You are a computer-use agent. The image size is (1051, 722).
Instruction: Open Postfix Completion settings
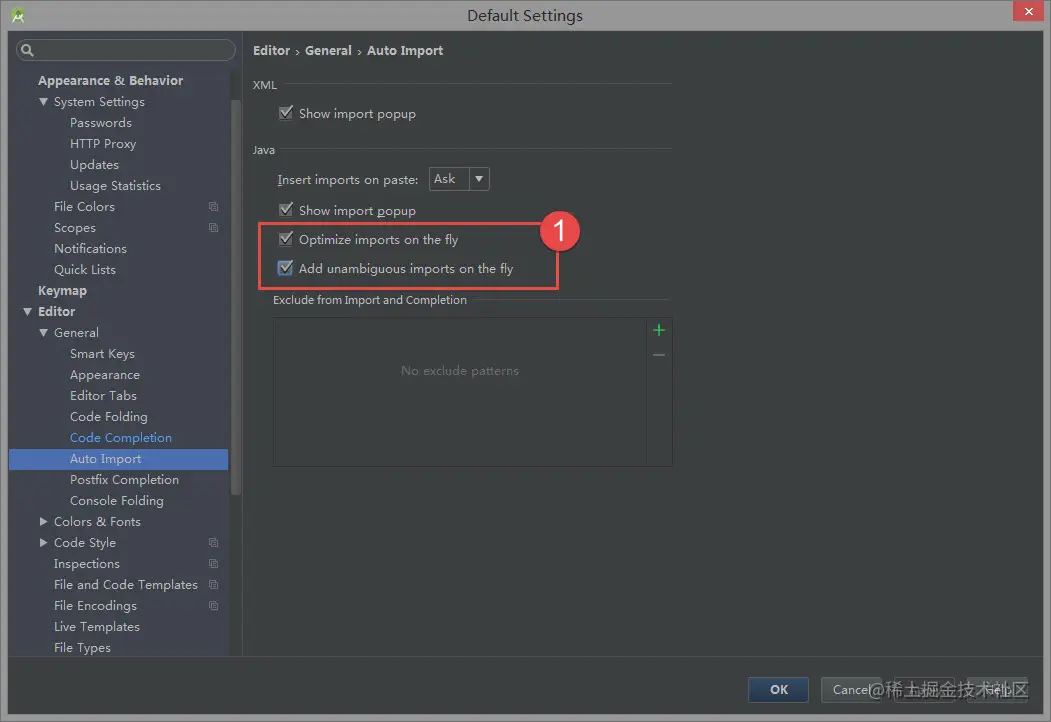pos(125,480)
